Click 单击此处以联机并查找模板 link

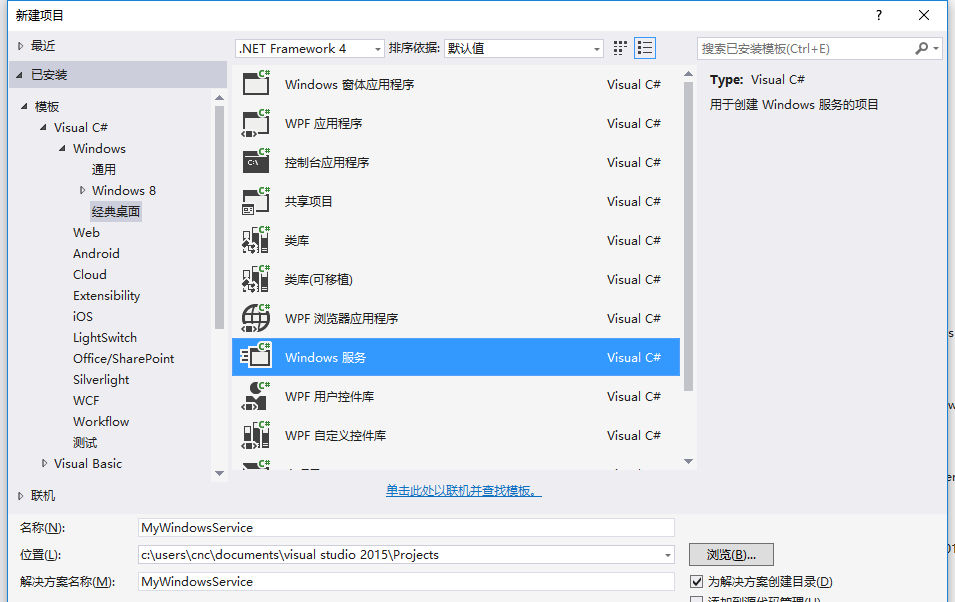coord(463,490)
